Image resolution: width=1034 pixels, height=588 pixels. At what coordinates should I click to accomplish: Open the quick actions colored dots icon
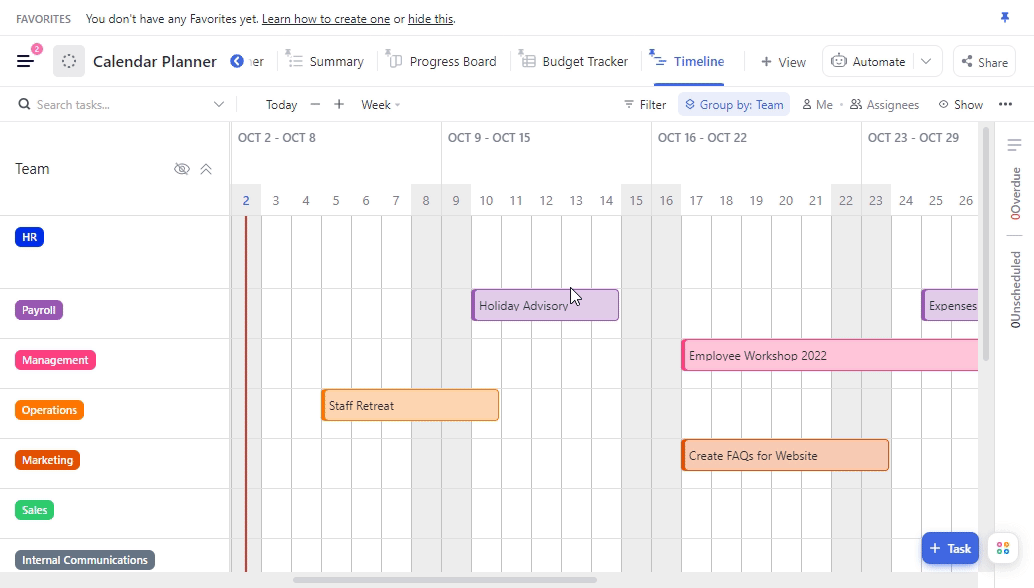click(1003, 548)
